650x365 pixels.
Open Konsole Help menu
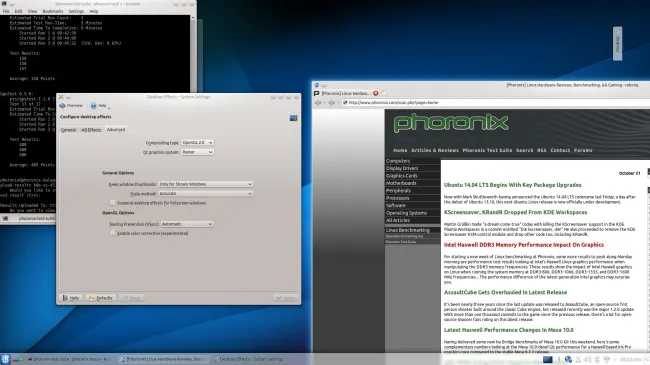tap(94, 11)
